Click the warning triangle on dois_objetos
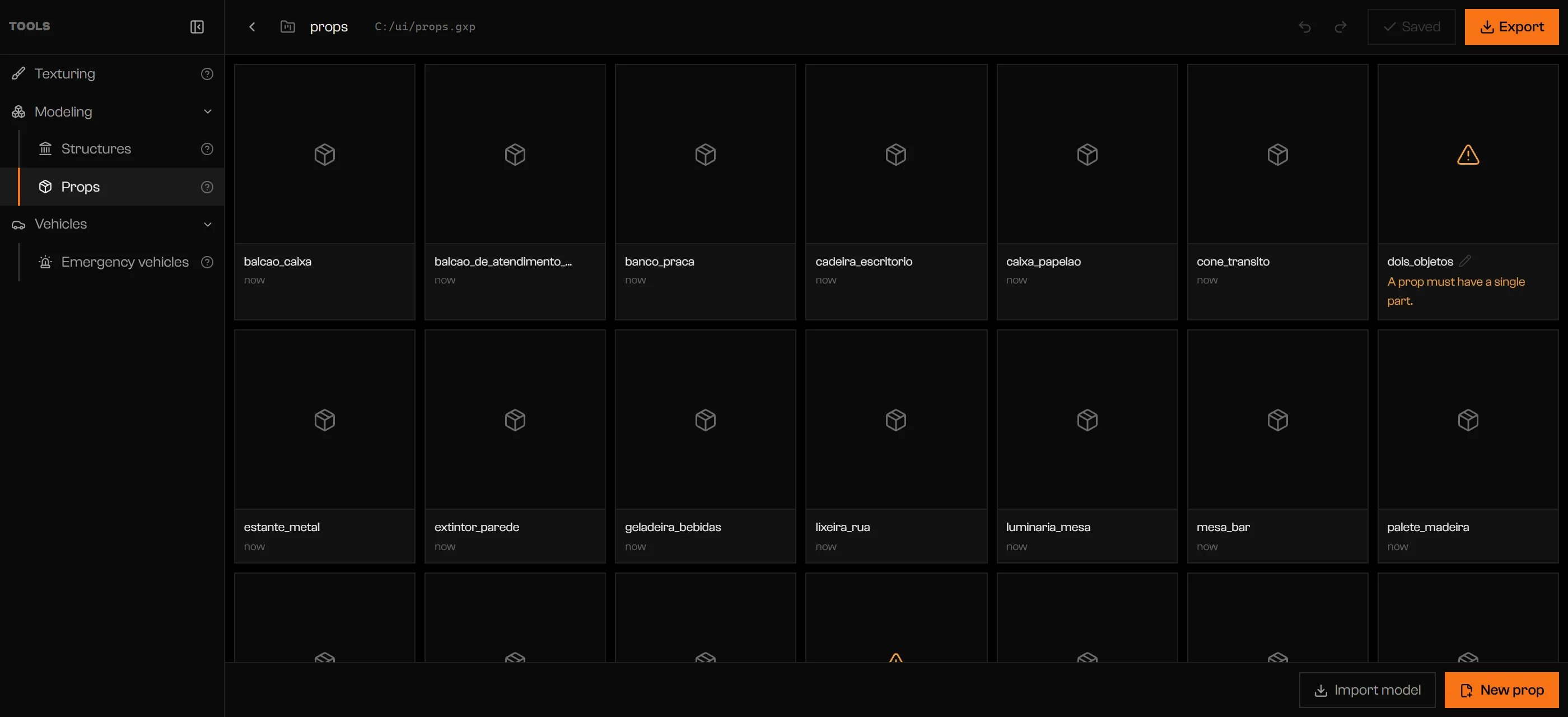Viewport: 1568px width, 717px height. pos(1468,155)
